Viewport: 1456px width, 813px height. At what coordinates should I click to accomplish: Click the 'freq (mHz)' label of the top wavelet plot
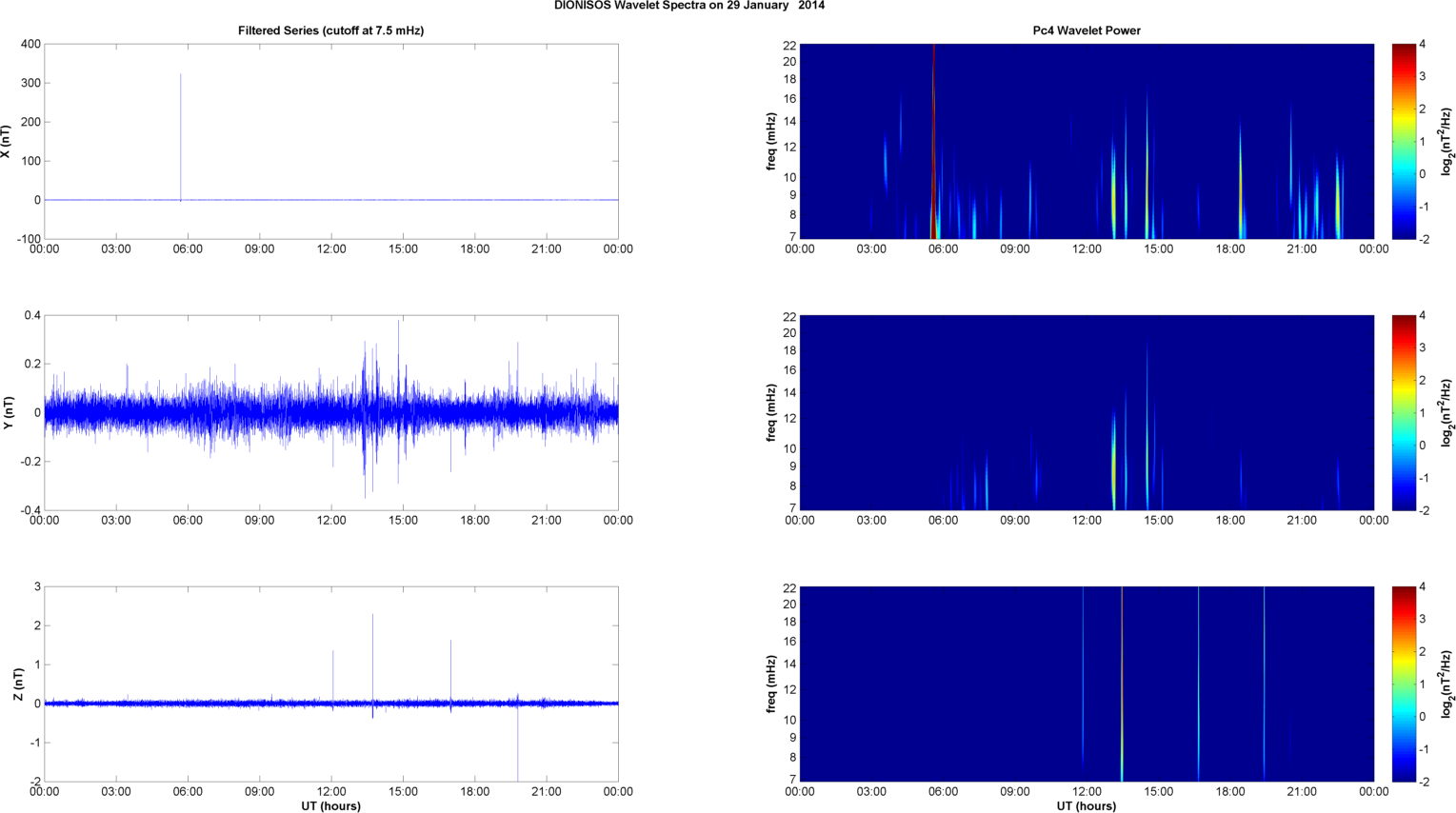(x=770, y=141)
